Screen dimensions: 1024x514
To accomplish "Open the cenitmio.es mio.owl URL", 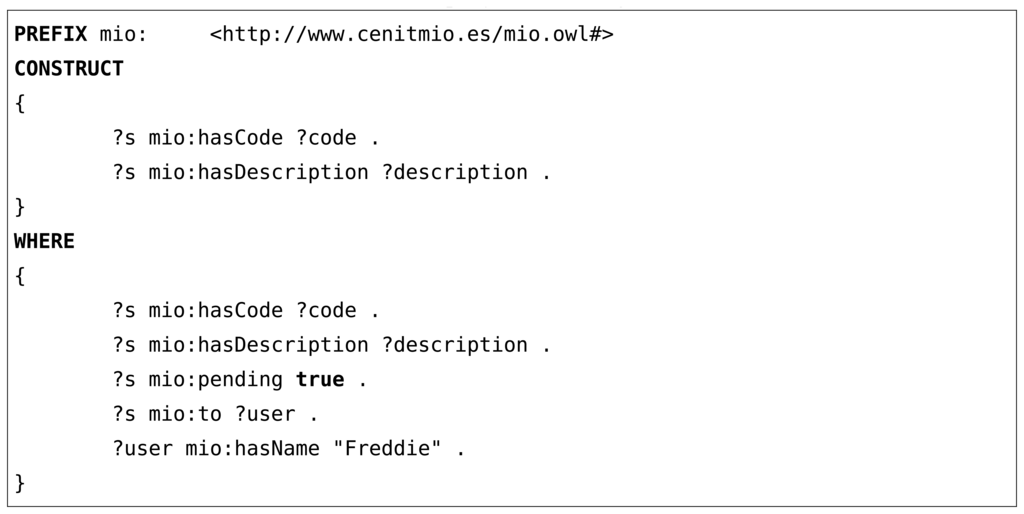I will coord(411,35).
